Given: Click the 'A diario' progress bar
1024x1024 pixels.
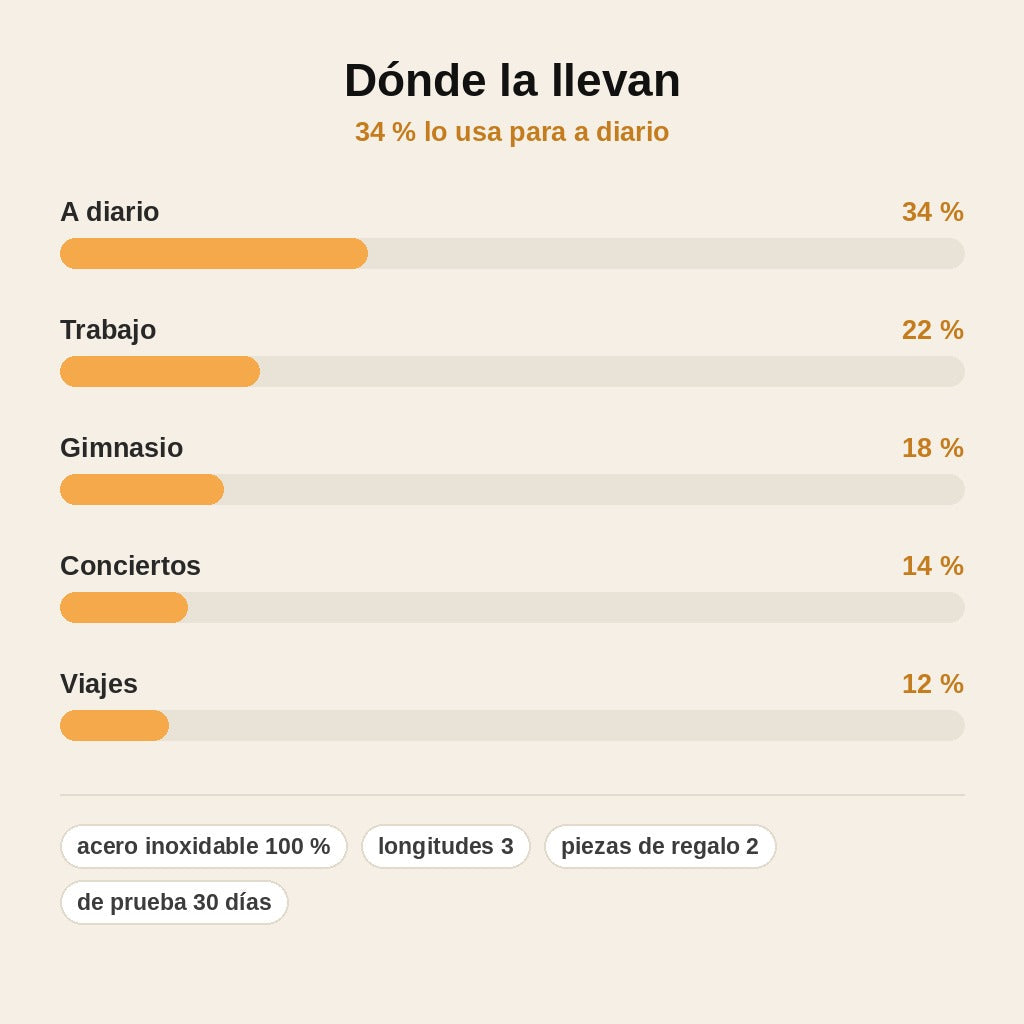Looking at the screenshot, I should click(512, 253).
